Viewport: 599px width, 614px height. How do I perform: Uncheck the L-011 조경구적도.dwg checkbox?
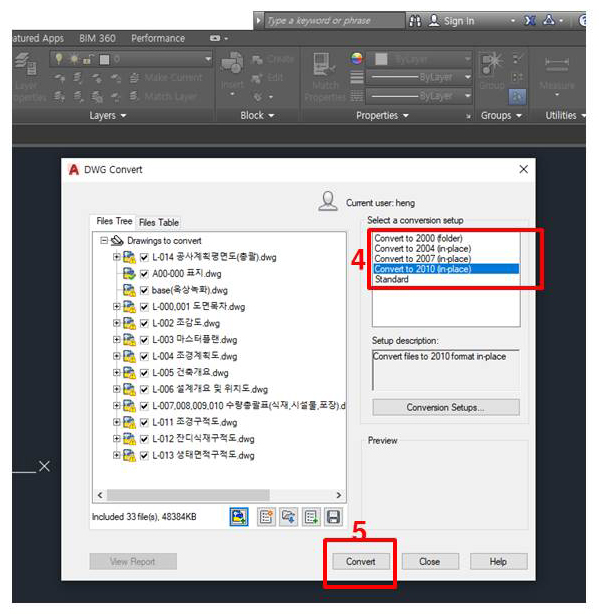pyautogui.click(x=144, y=422)
